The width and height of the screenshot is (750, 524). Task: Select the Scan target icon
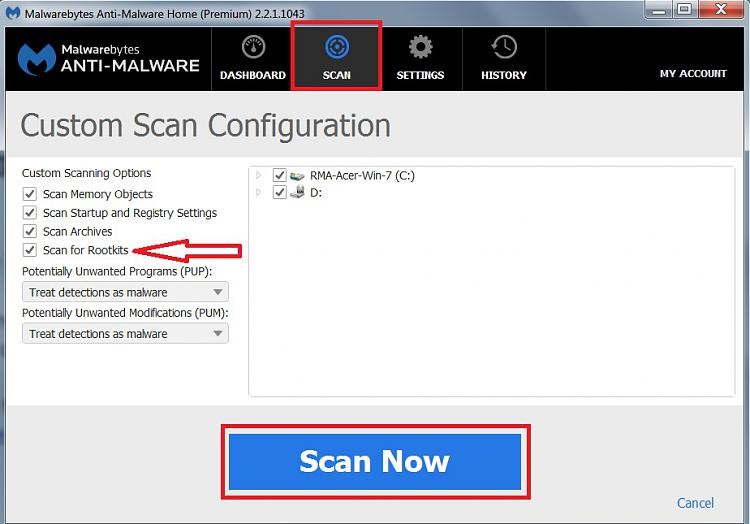(x=336, y=48)
